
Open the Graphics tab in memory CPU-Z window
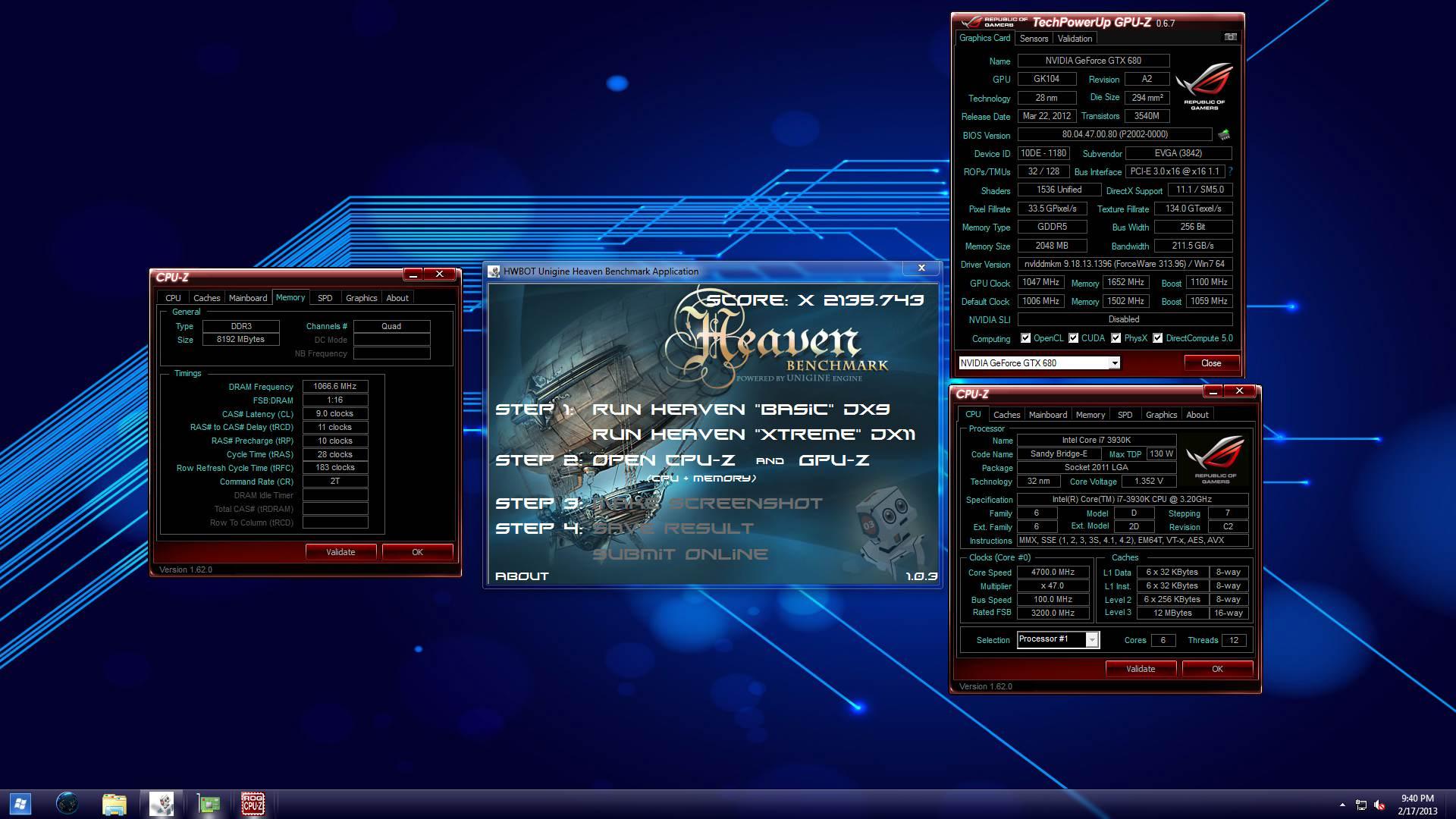point(361,298)
